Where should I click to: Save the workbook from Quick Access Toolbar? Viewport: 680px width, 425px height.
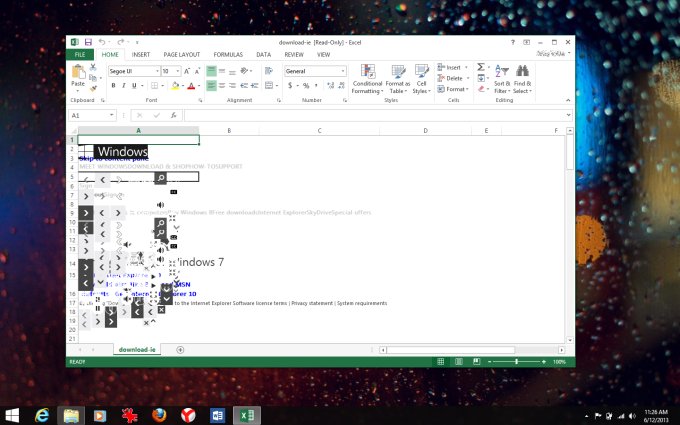click(x=88, y=42)
